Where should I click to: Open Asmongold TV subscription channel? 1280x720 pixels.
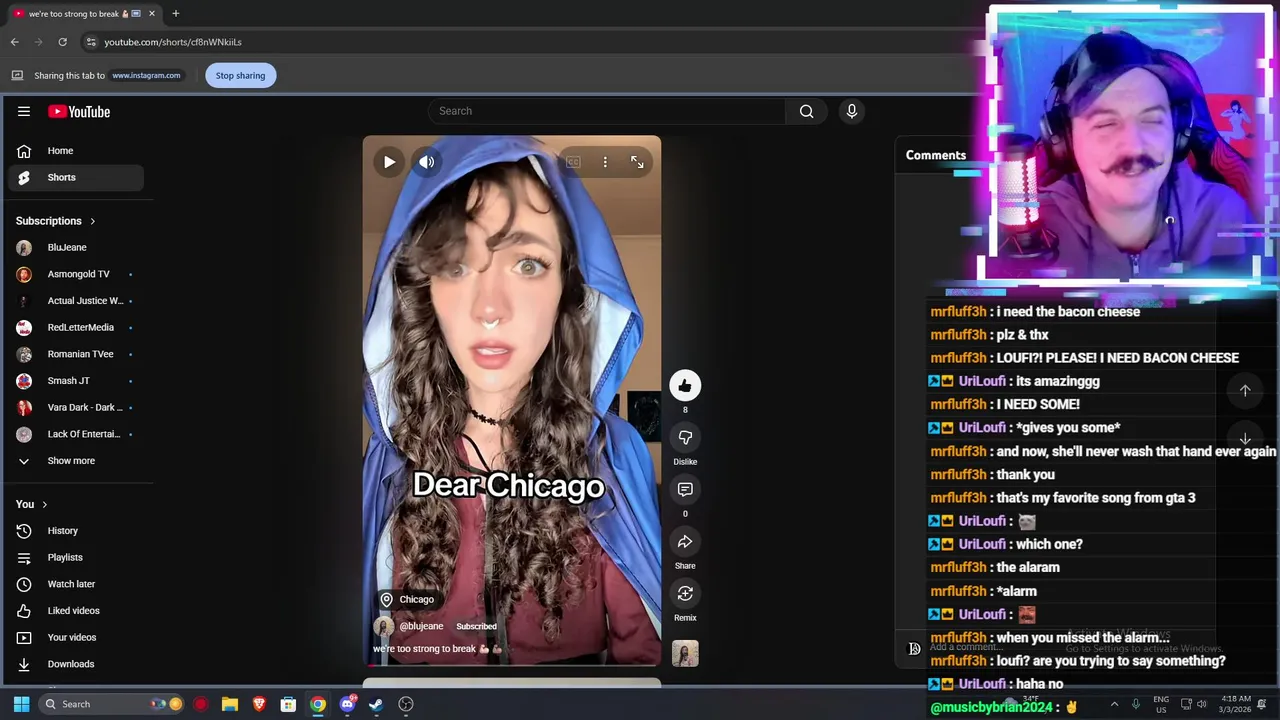click(x=76, y=274)
